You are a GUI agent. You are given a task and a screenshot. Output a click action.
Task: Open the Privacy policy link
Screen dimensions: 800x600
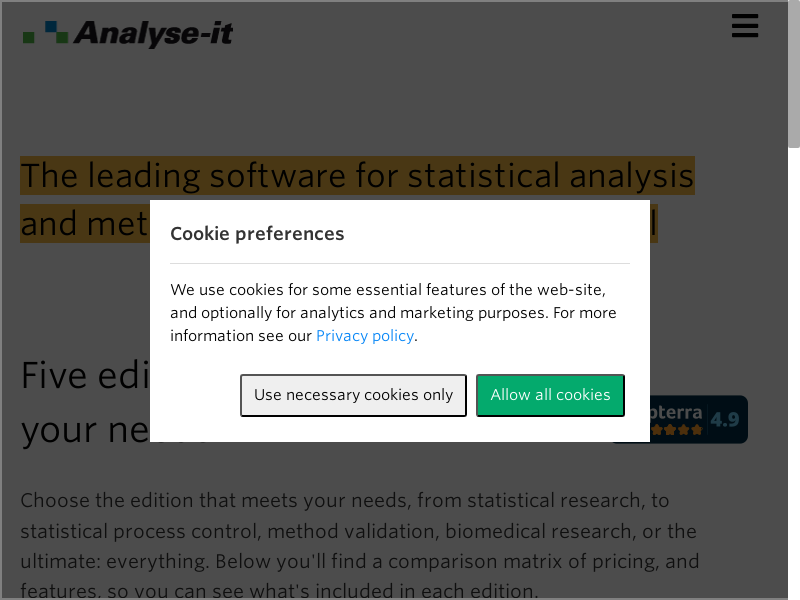click(x=364, y=336)
